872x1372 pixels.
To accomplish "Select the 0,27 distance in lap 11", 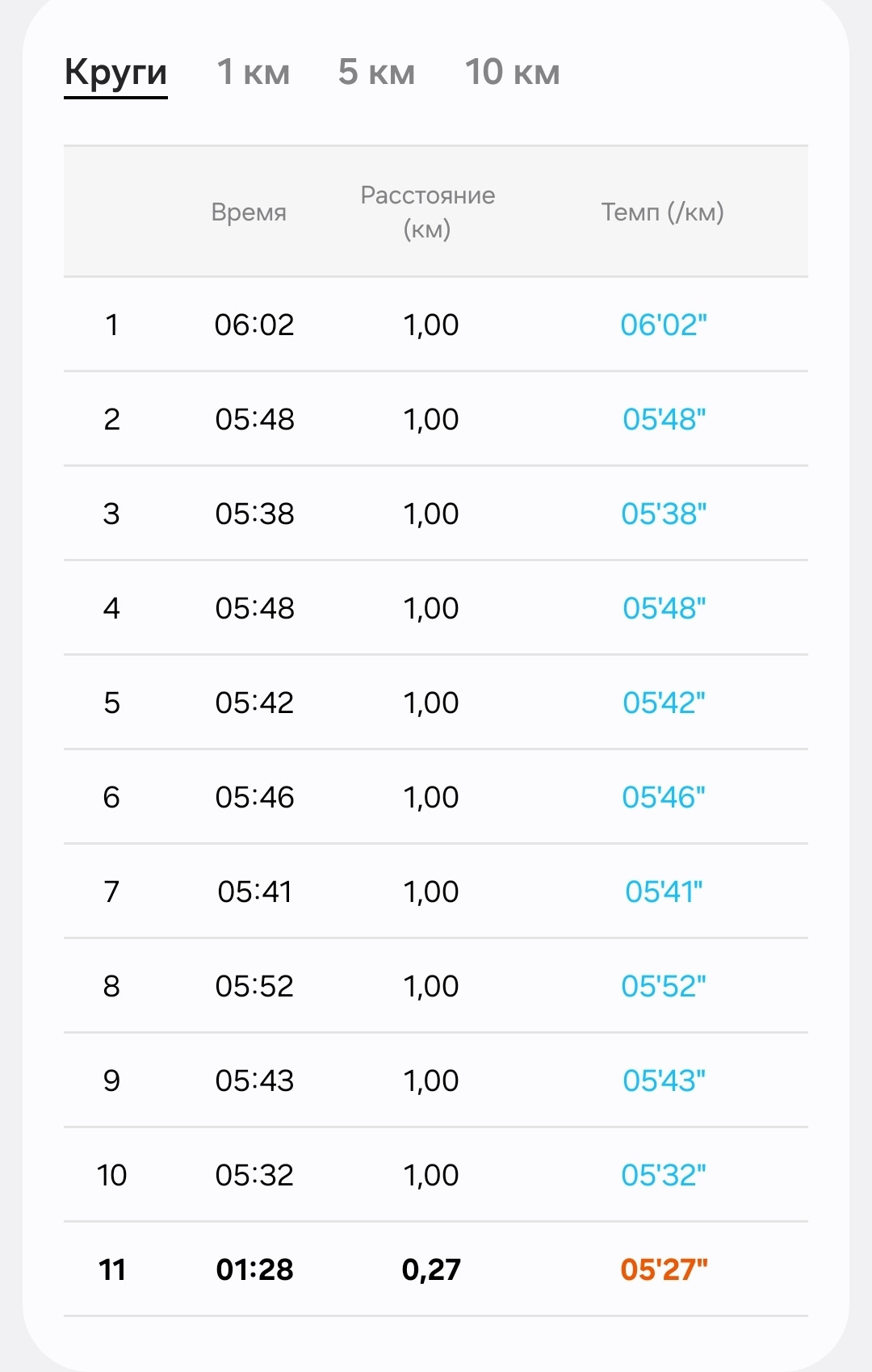I will click(x=431, y=1269).
